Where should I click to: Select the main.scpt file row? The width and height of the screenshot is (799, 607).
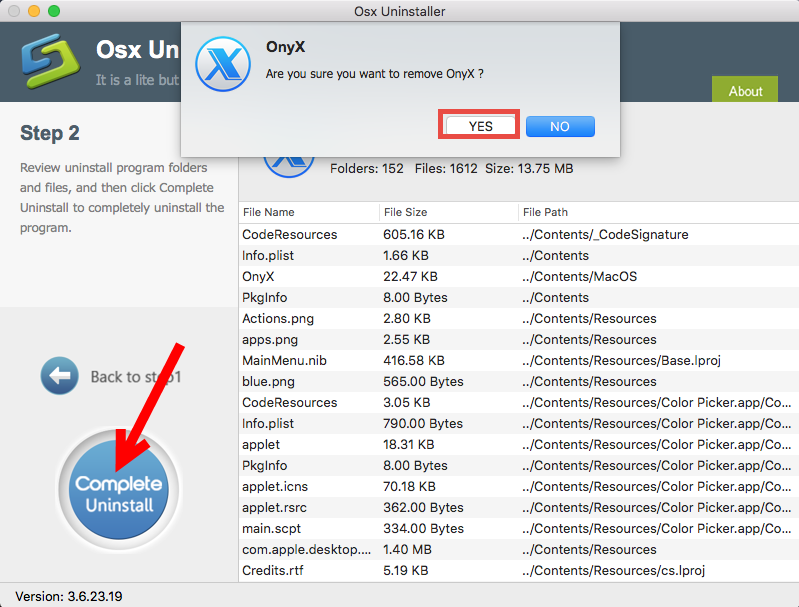(519, 529)
